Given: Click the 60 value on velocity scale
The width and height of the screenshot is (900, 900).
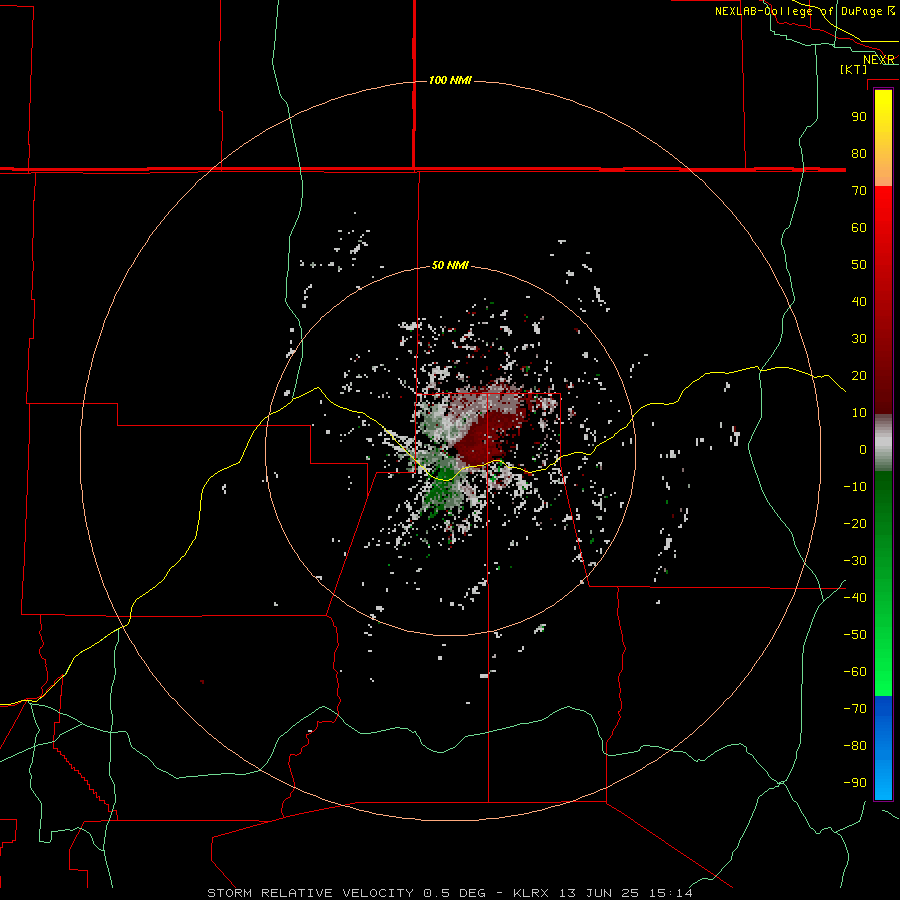Looking at the screenshot, I should tap(859, 228).
